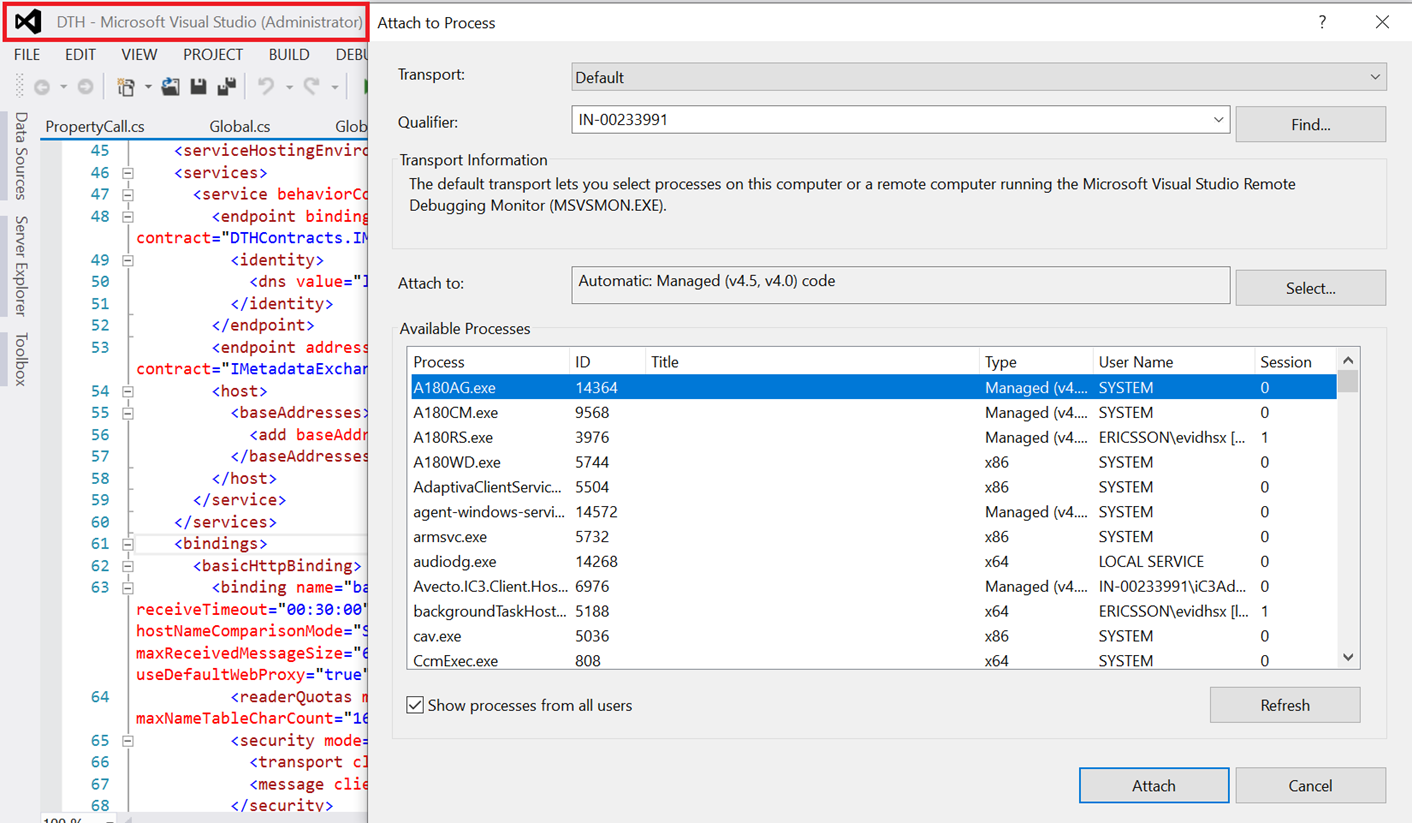Open the PROJECT menu
The height and width of the screenshot is (823, 1412).
213,55
